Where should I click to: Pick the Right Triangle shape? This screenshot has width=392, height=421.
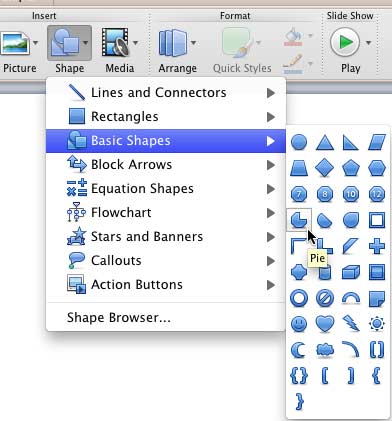[x=350, y=142]
